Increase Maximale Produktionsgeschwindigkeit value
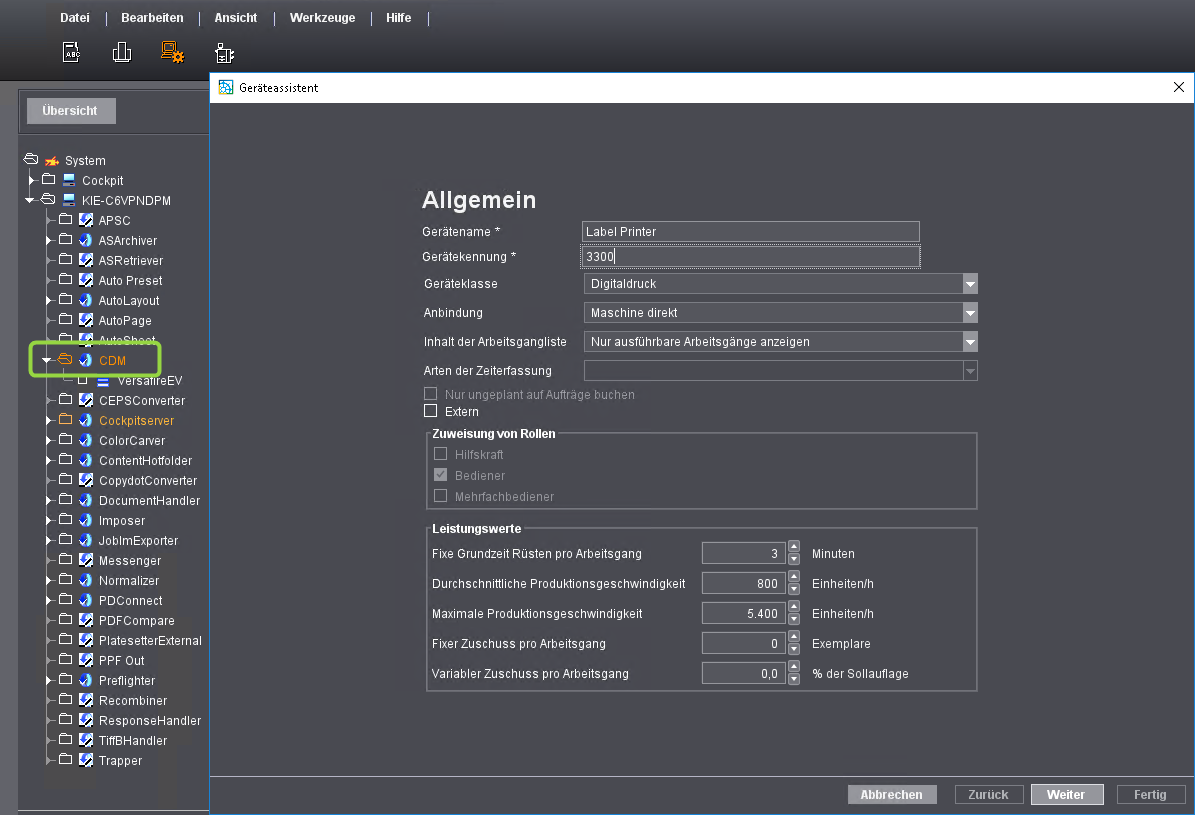The image size is (1195, 815). pos(794,607)
